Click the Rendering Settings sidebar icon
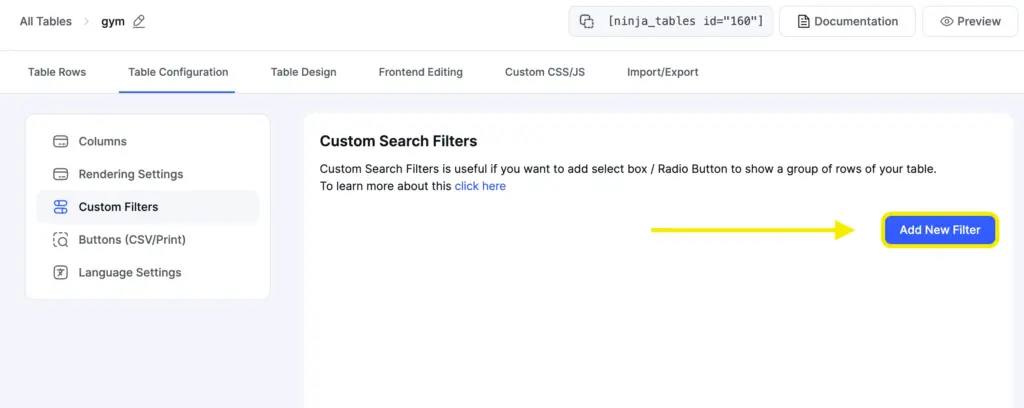This screenshot has height=408, width=1024. (60, 174)
